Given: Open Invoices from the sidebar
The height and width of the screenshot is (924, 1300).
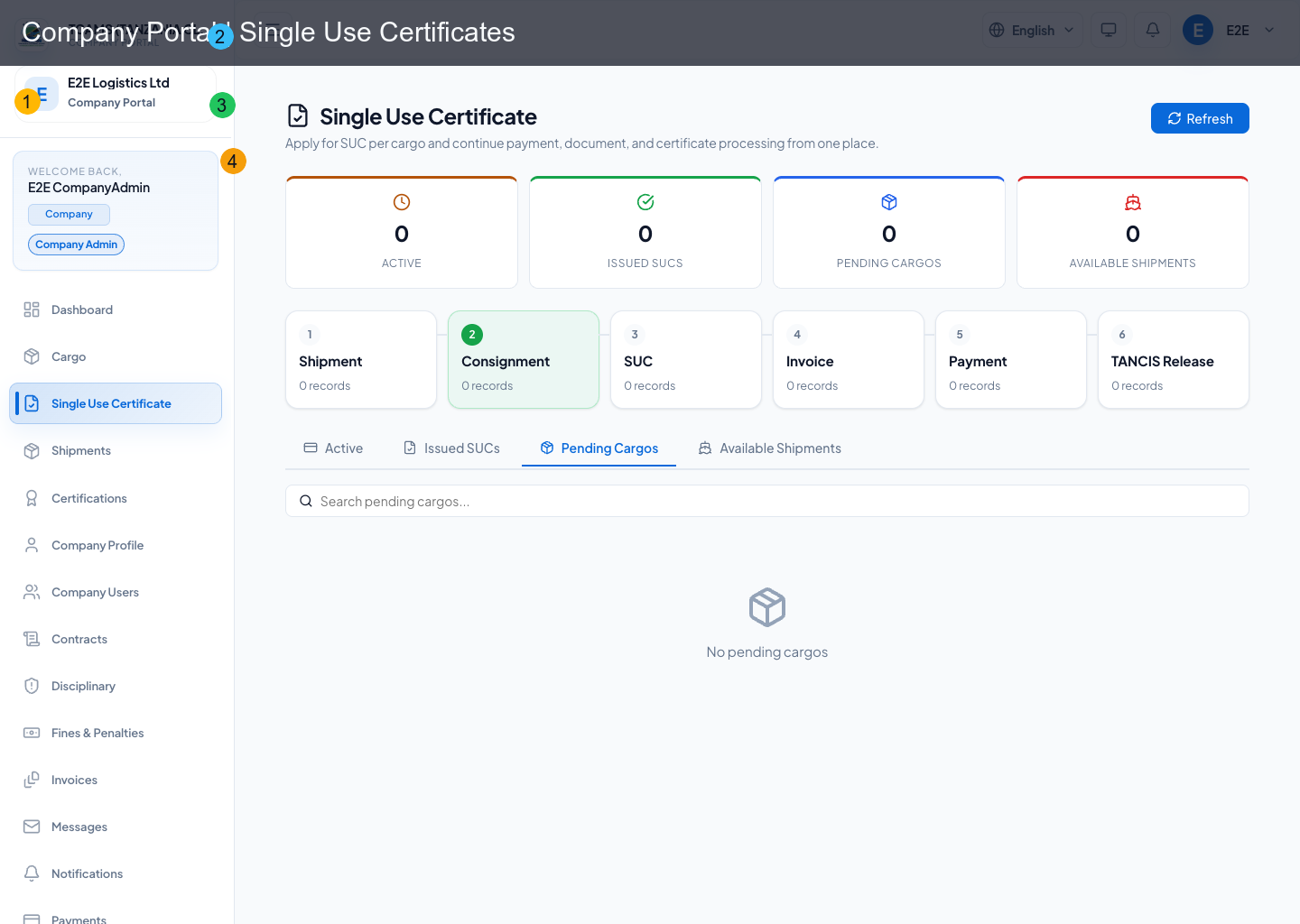Looking at the screenshot, I should click(x=116, y=780).
